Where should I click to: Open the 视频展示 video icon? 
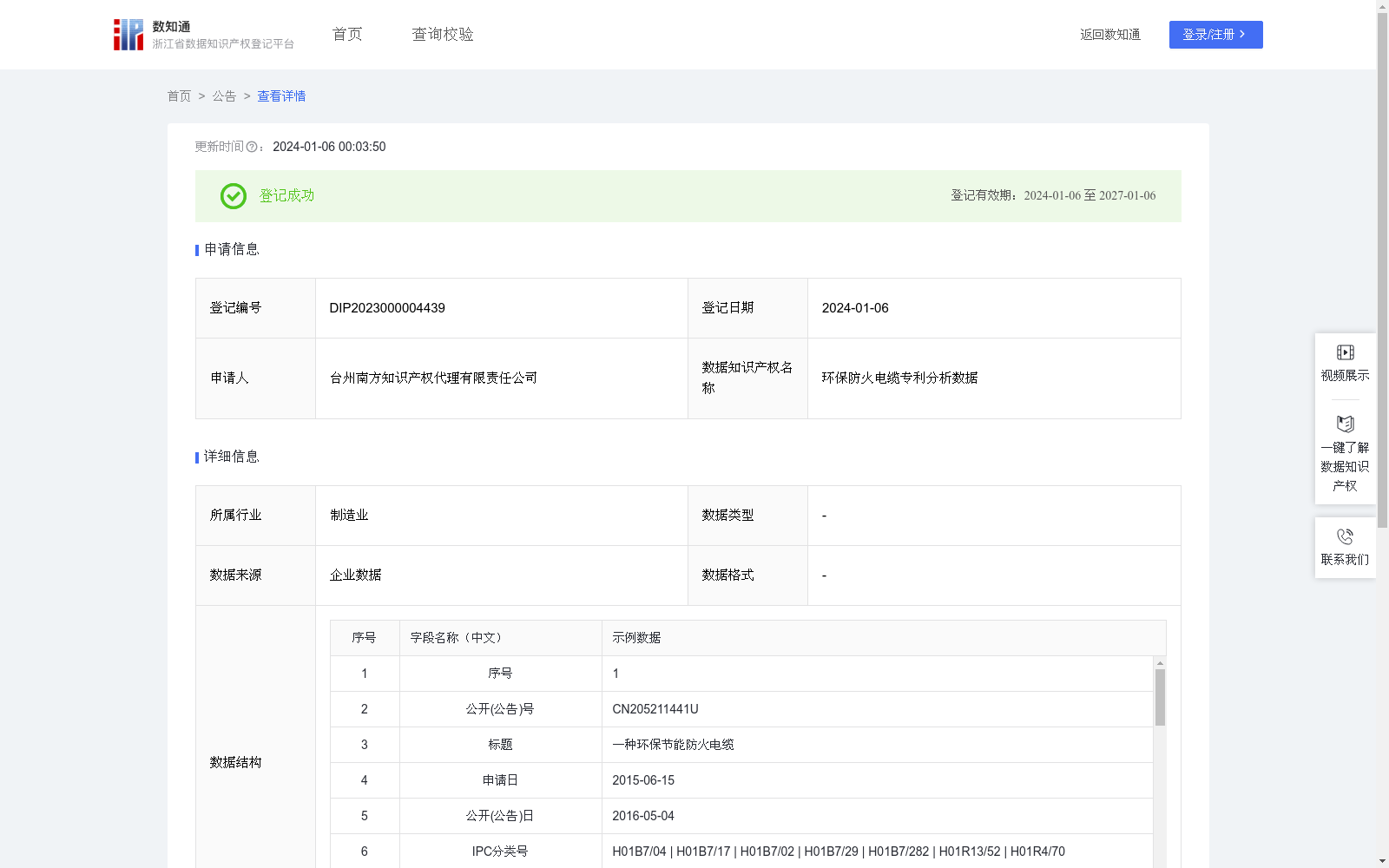[x=1345, y=352]
